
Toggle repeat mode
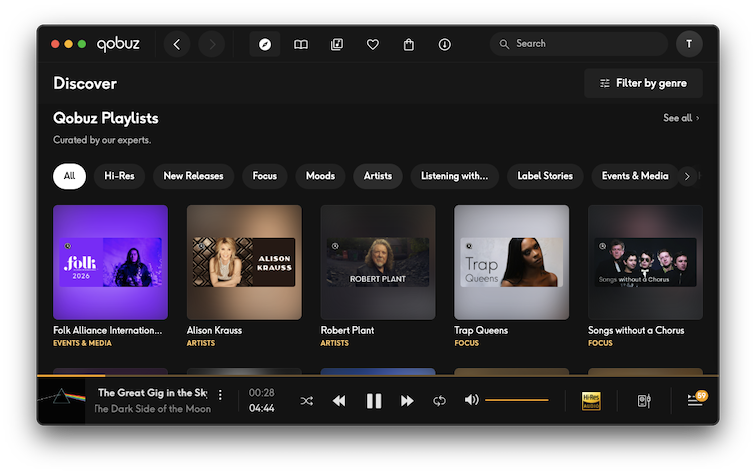pyautogui.click(x=439, y=400)
